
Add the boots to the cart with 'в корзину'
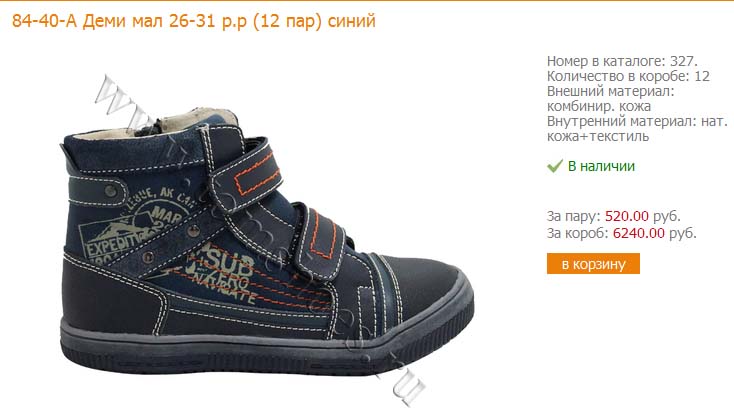pyautogui.click(x=593, y=264)
